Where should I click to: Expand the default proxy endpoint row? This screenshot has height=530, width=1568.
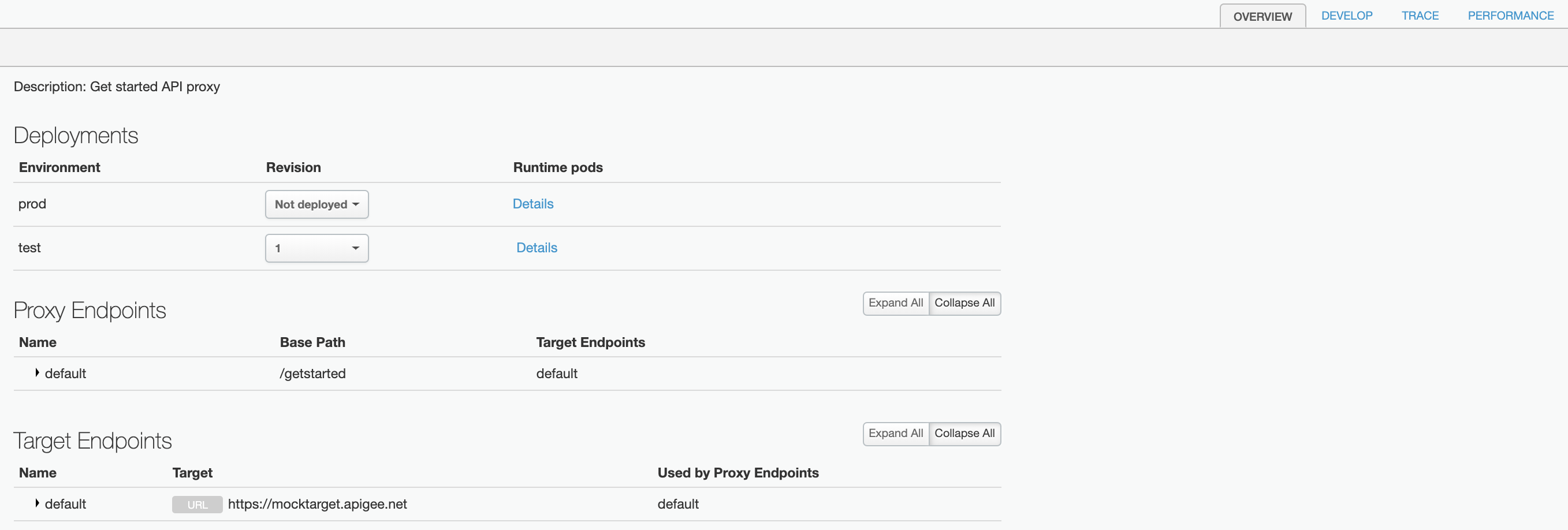[37, 373]
